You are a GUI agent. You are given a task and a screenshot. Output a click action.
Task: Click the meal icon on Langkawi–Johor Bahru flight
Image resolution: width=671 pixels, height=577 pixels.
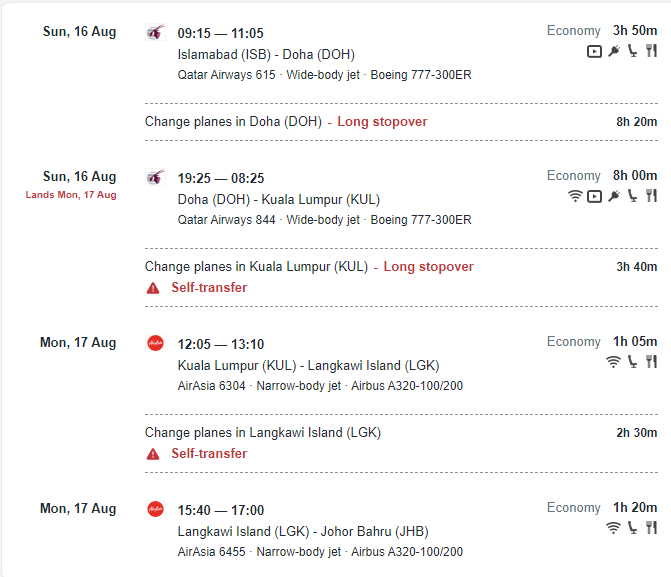coord(651,528)
